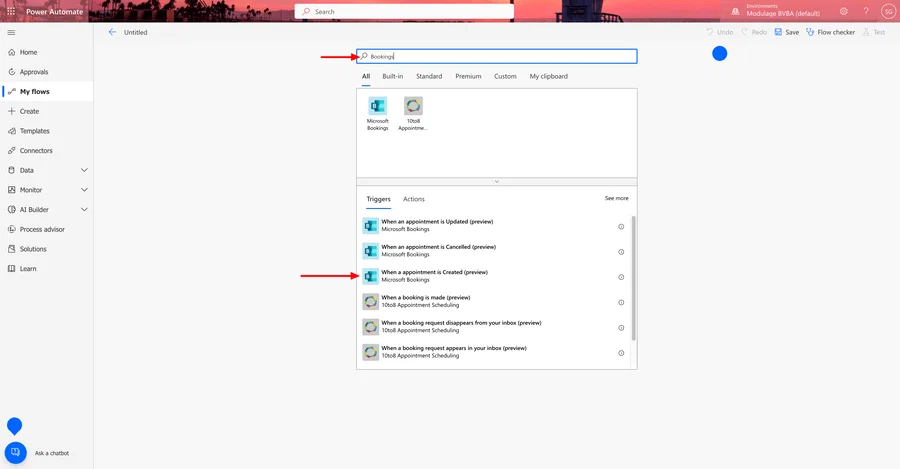Collapse the connectors panel chevron
The height and width of the screenshot is (469, 900).
496,181
